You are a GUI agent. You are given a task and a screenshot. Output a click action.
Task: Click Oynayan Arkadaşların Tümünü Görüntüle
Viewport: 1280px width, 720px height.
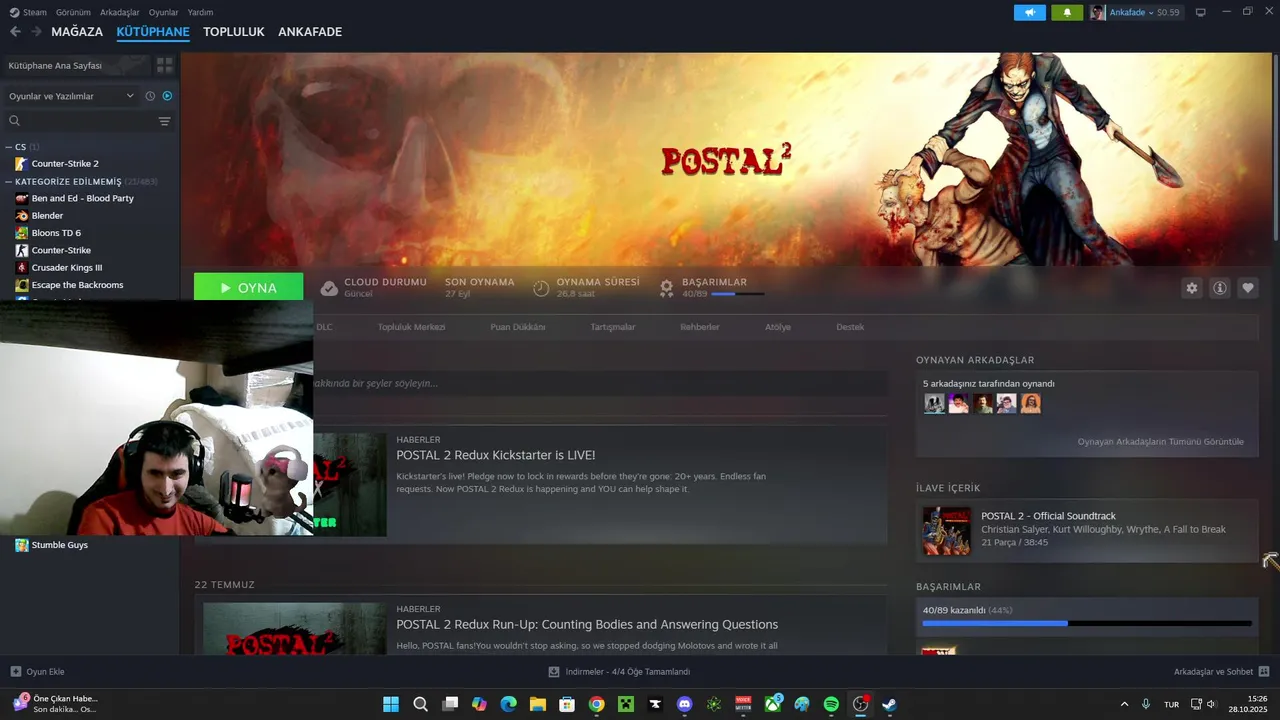click(x=1161, y=441)
